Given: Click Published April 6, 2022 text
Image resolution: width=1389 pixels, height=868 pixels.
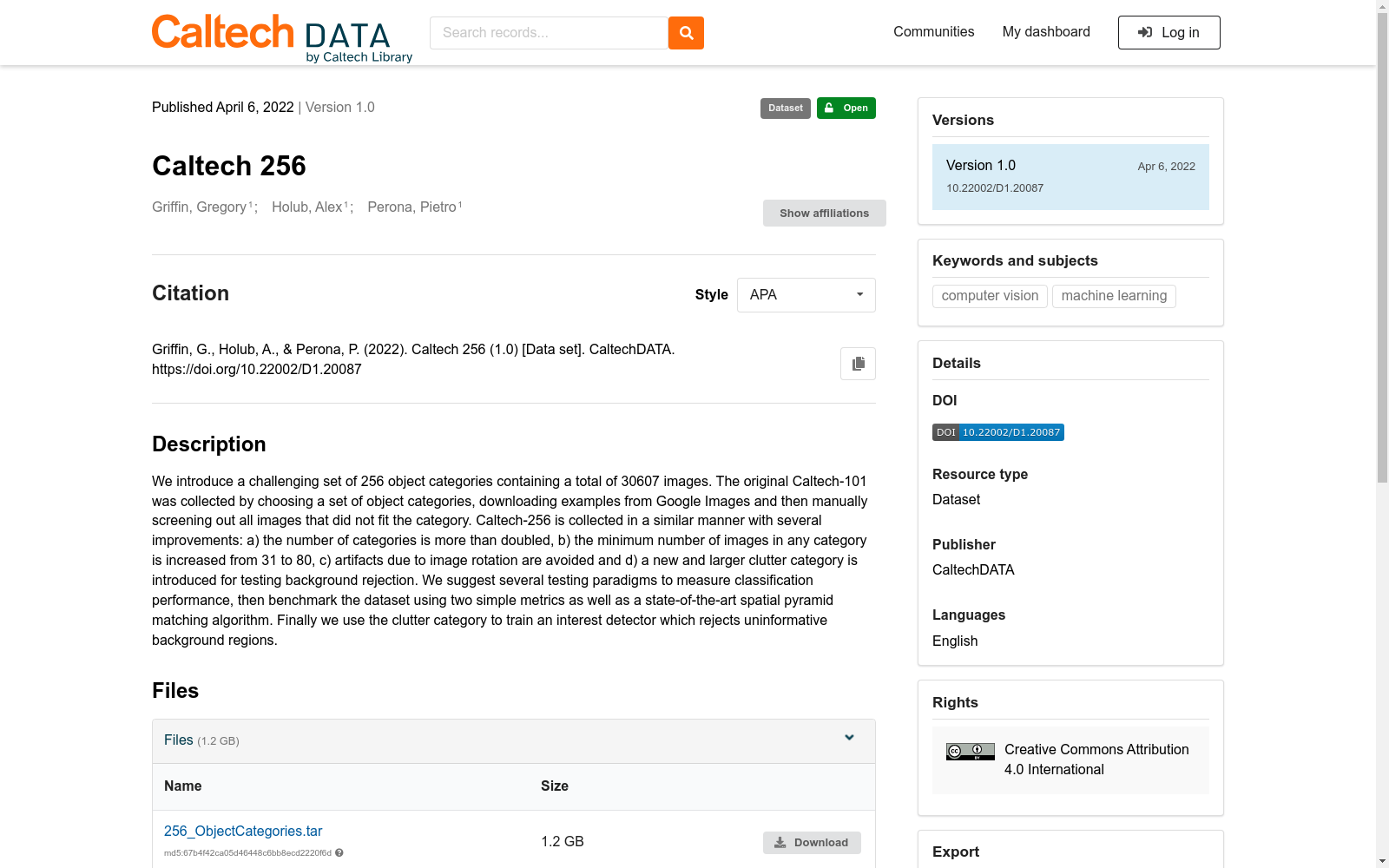Looking at the screenshot, I should 223,108.
